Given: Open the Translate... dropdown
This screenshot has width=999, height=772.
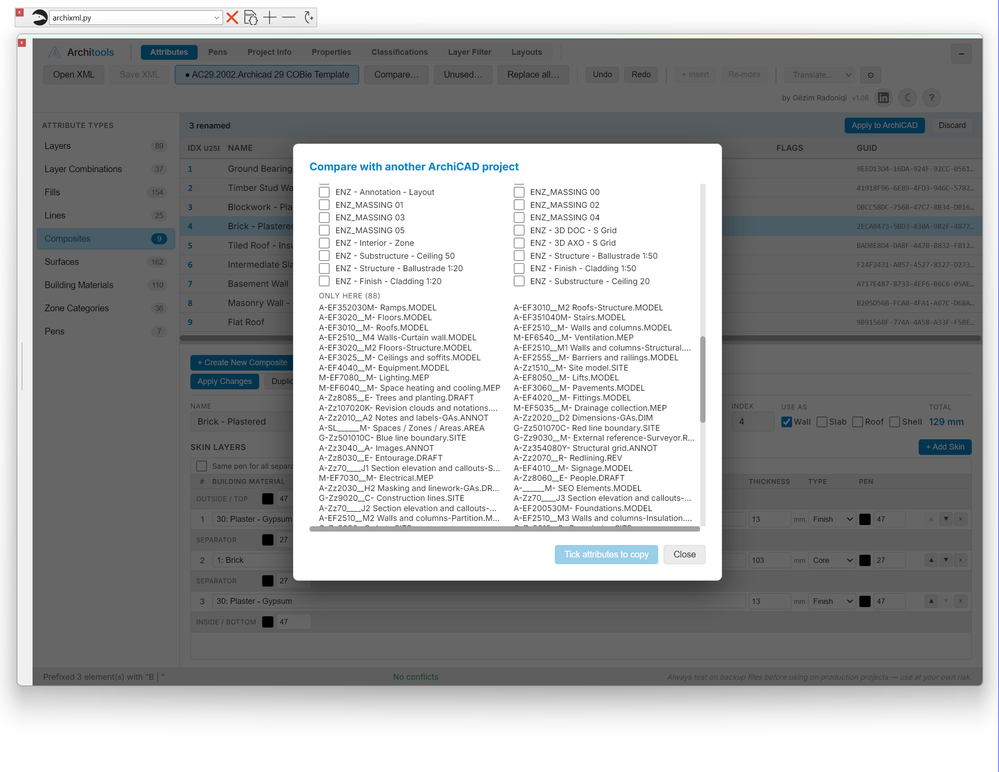Looking at the screenshot, I should click(x=819, y=75).
